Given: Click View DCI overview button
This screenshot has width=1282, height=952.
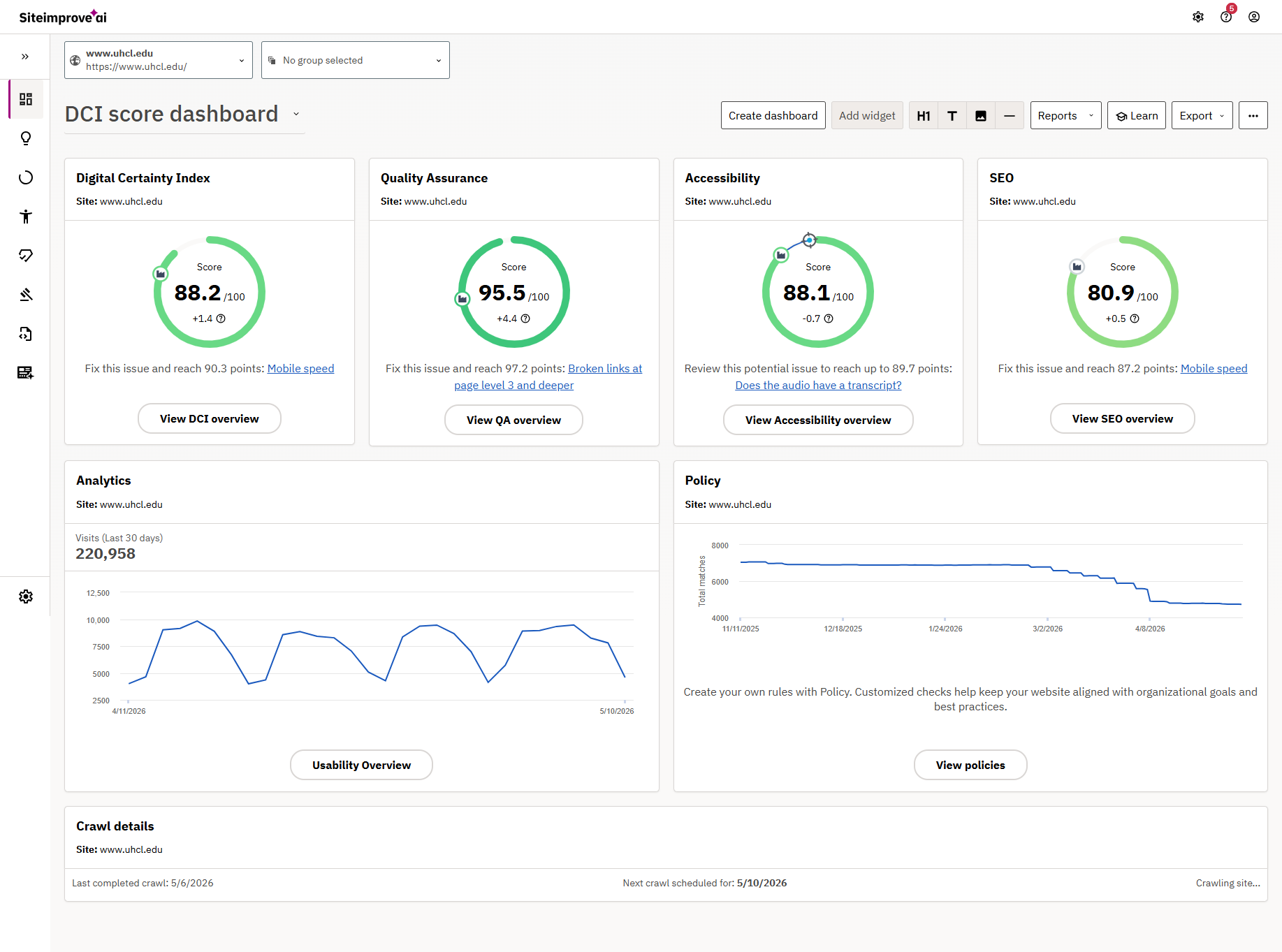Looking at the screenshot, I should (210, 418).
